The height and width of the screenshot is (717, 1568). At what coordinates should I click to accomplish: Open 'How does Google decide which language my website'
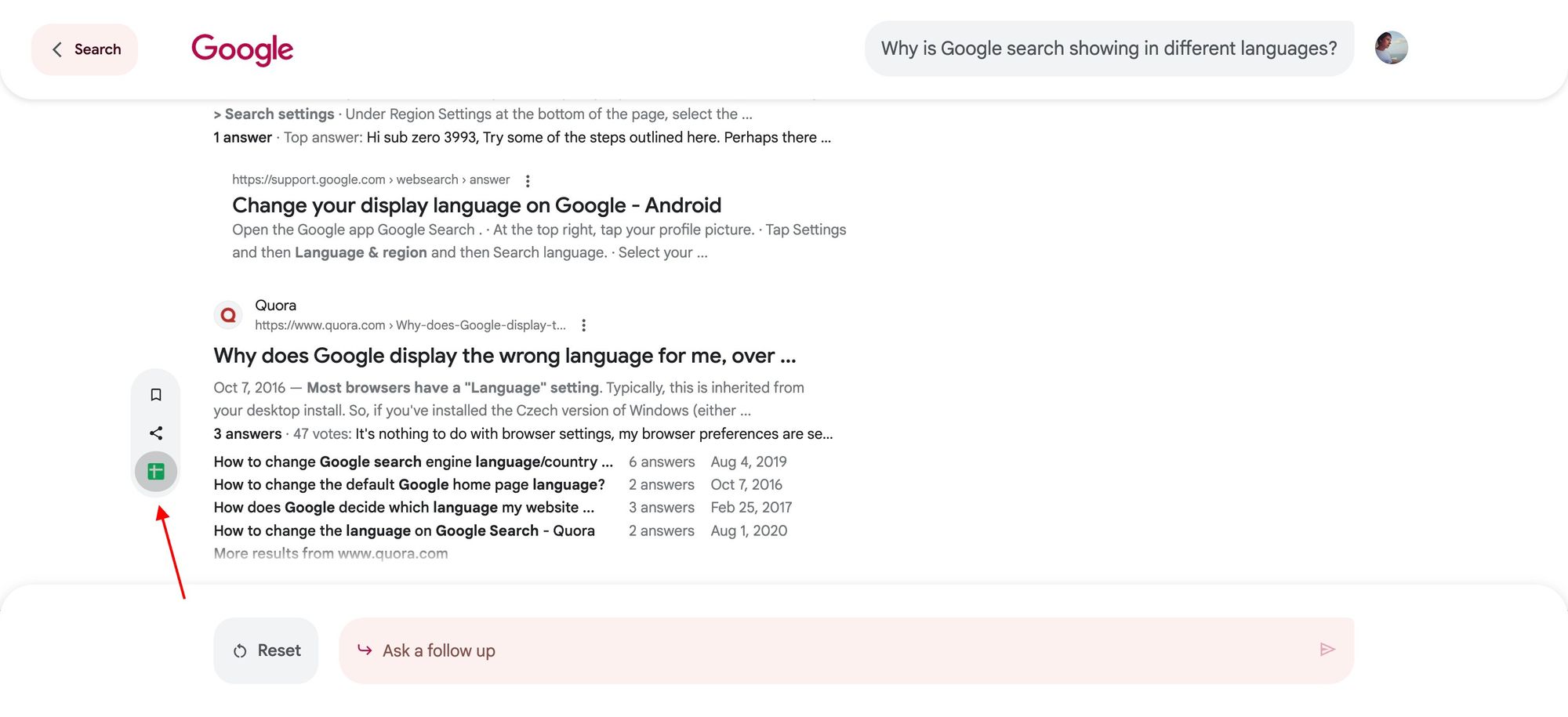click(403, 507)
